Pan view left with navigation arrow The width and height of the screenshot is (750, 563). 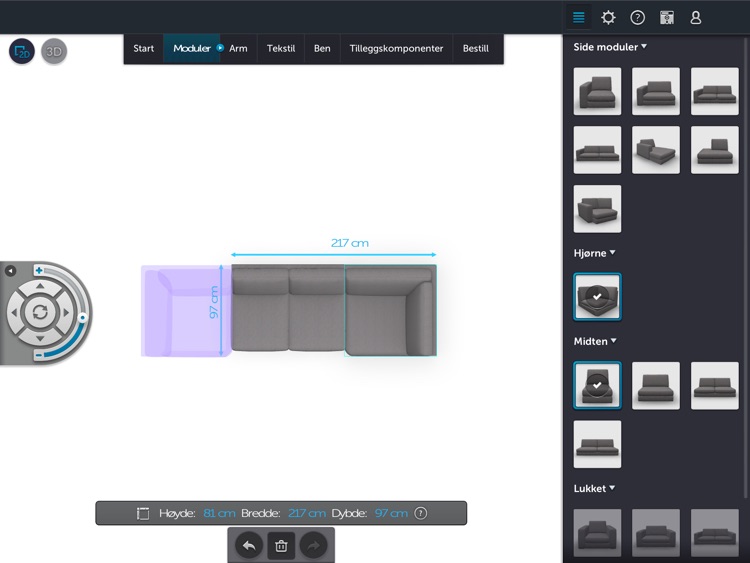(x=14, y=312)
